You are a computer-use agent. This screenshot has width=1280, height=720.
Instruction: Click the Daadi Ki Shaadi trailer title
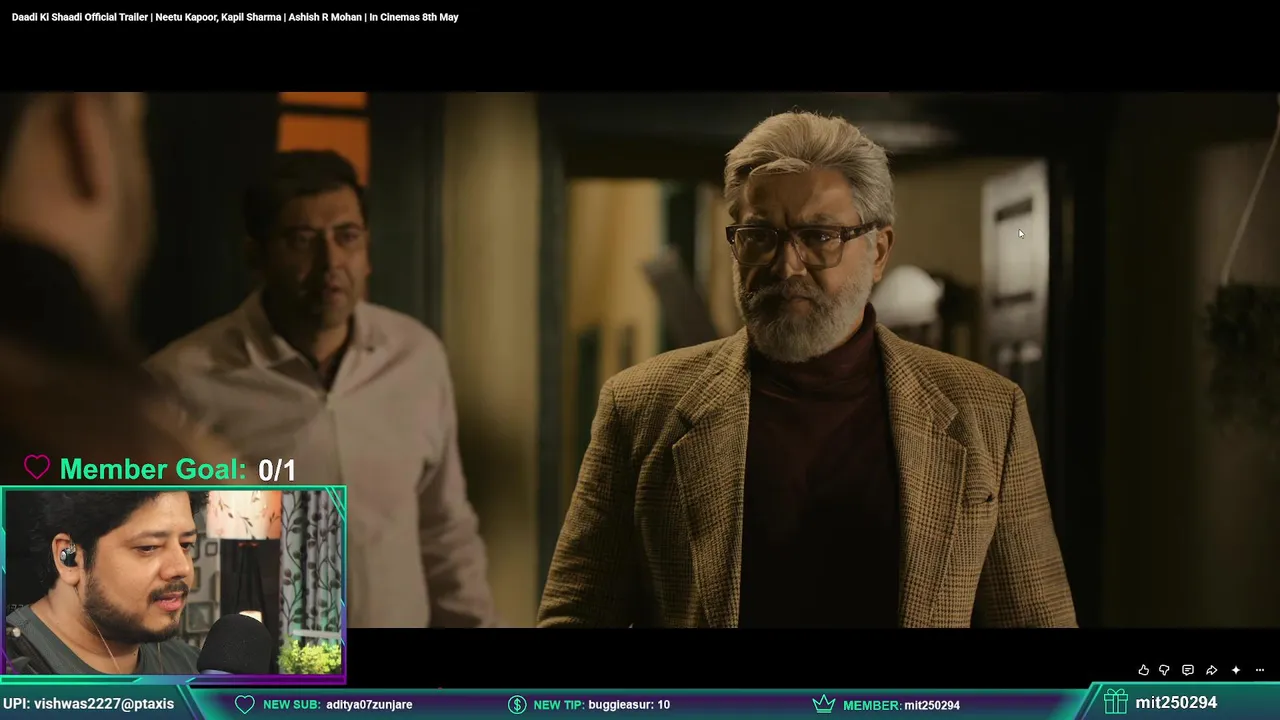(x=235, y=17)
